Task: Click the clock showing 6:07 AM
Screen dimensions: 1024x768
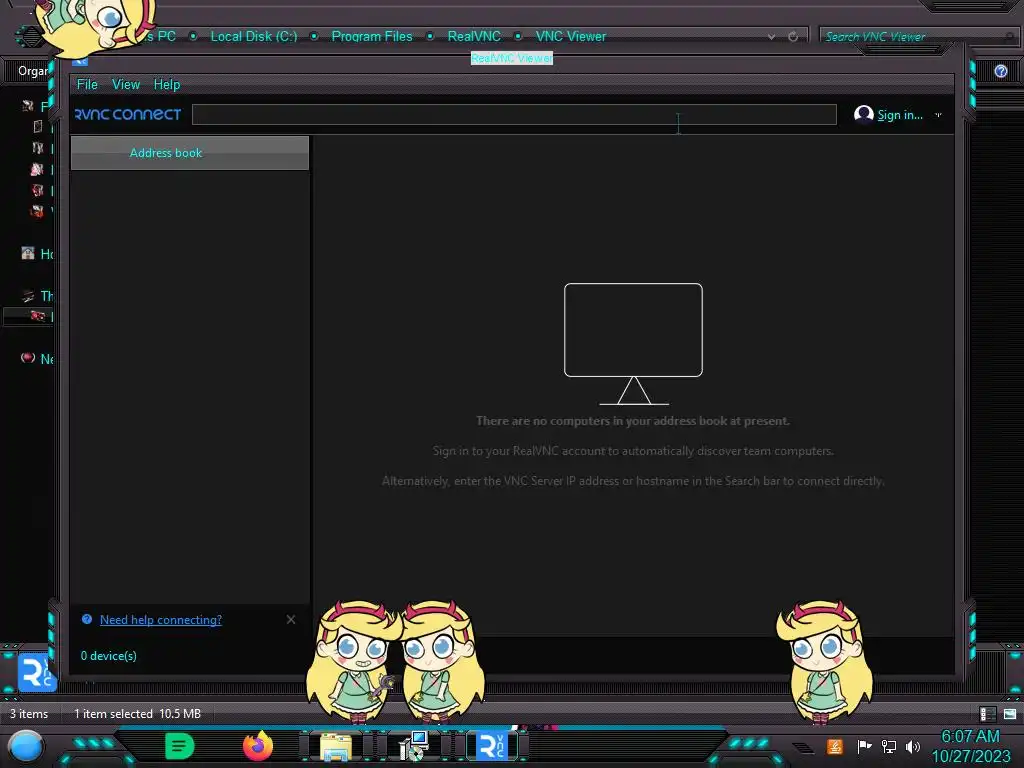Action: pyautogui.click(x=970, y=736)
